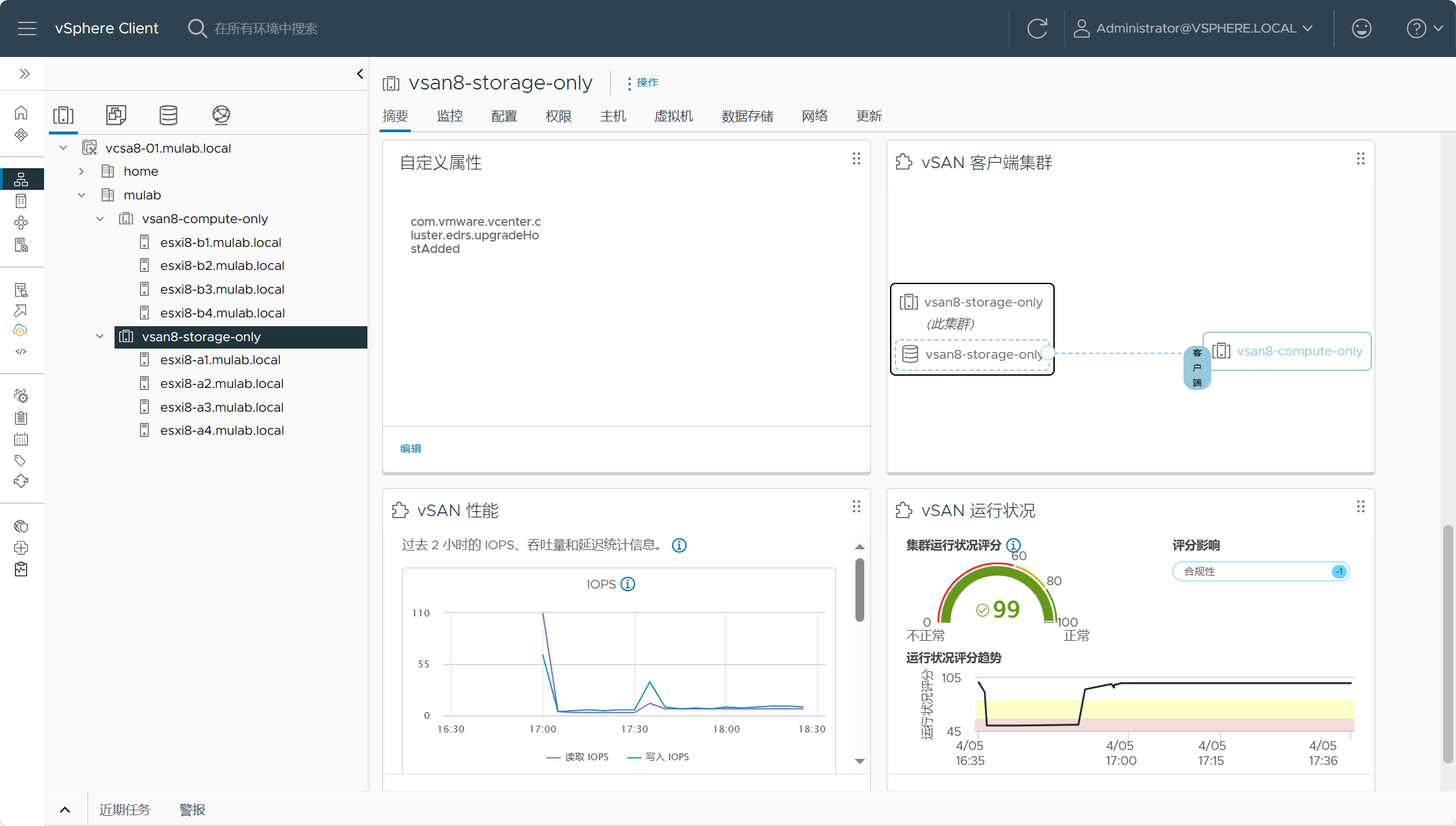Click 编辑 link in custom attributes card

[x=411, y=448]
